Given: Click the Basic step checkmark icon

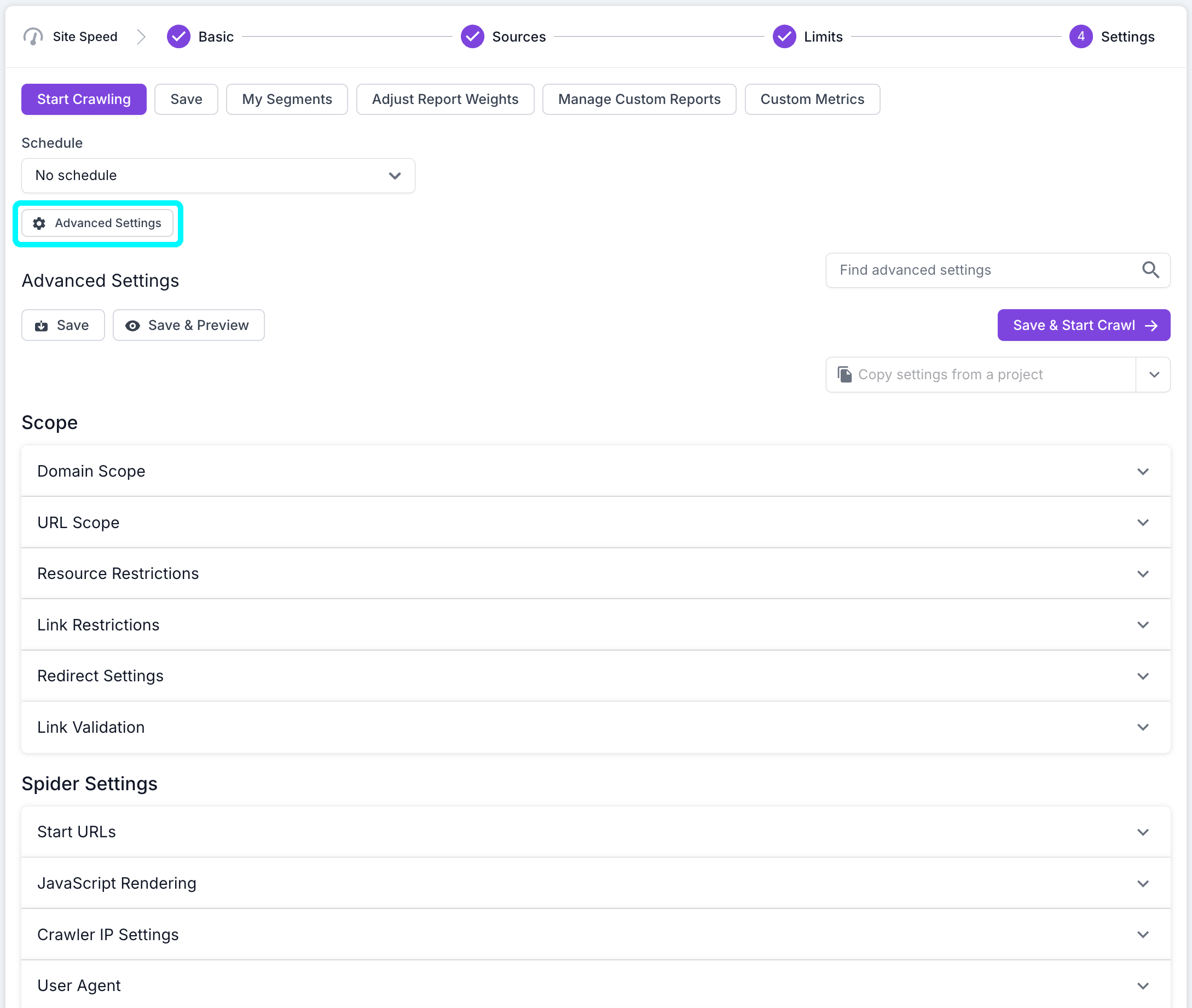Looking at the screenshot, I should [x=178, y=36].
